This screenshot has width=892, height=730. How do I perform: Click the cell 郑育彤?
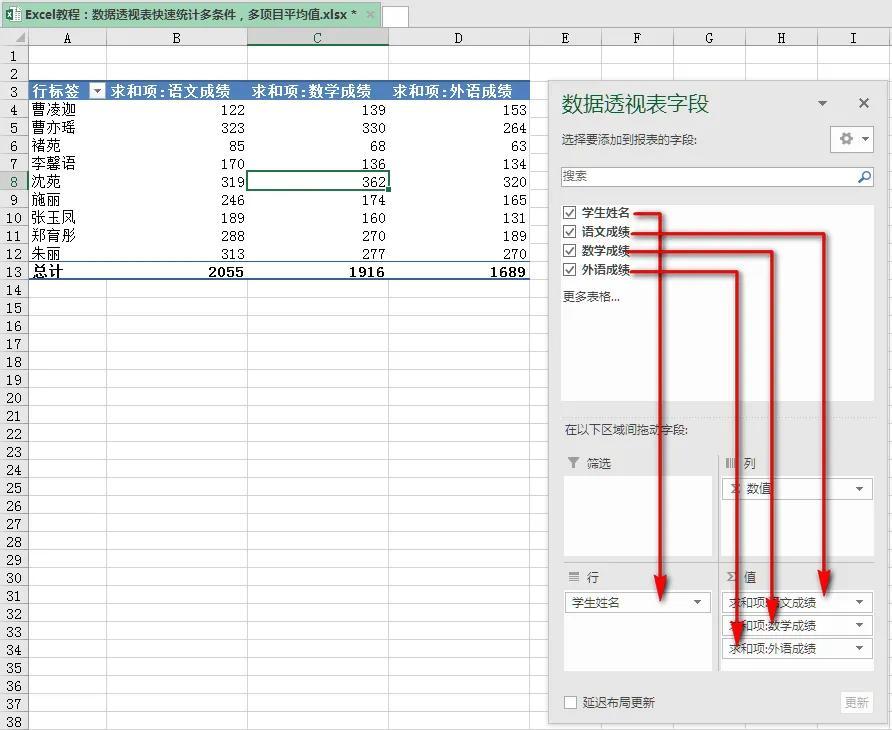click(x=67, y=236)
